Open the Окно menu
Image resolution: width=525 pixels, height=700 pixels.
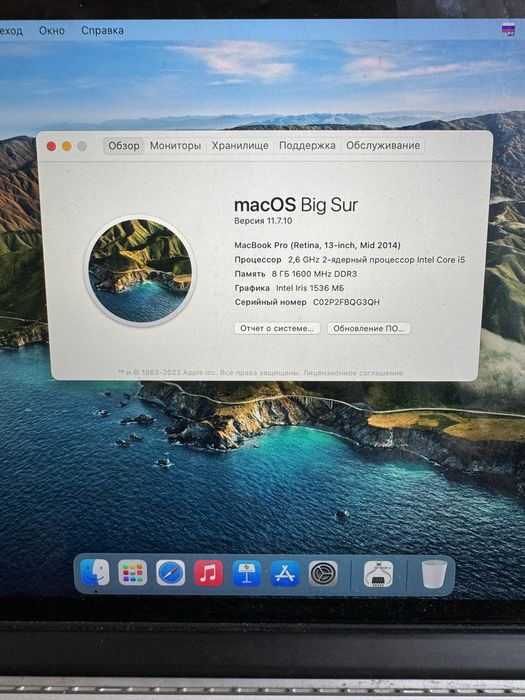pyautogui.click(x=52, y=31)
